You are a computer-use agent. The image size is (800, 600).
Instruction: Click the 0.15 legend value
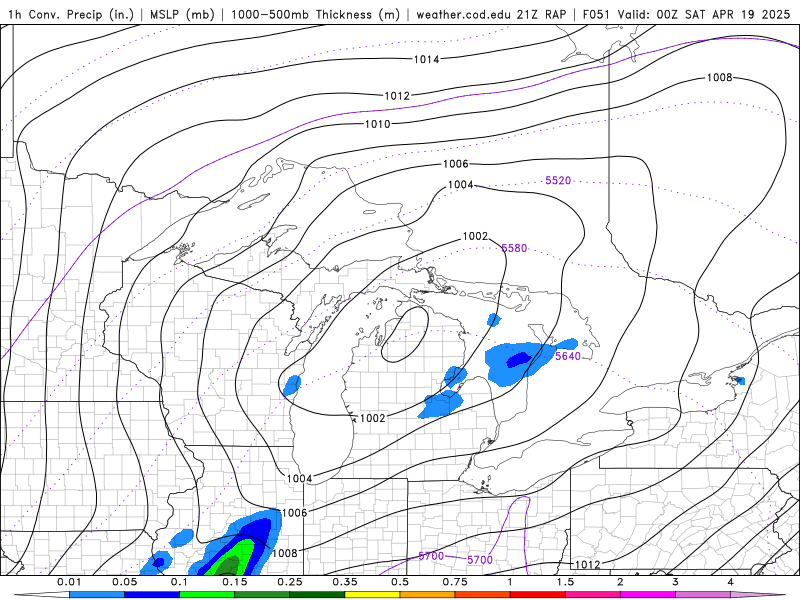pos(235,582)
